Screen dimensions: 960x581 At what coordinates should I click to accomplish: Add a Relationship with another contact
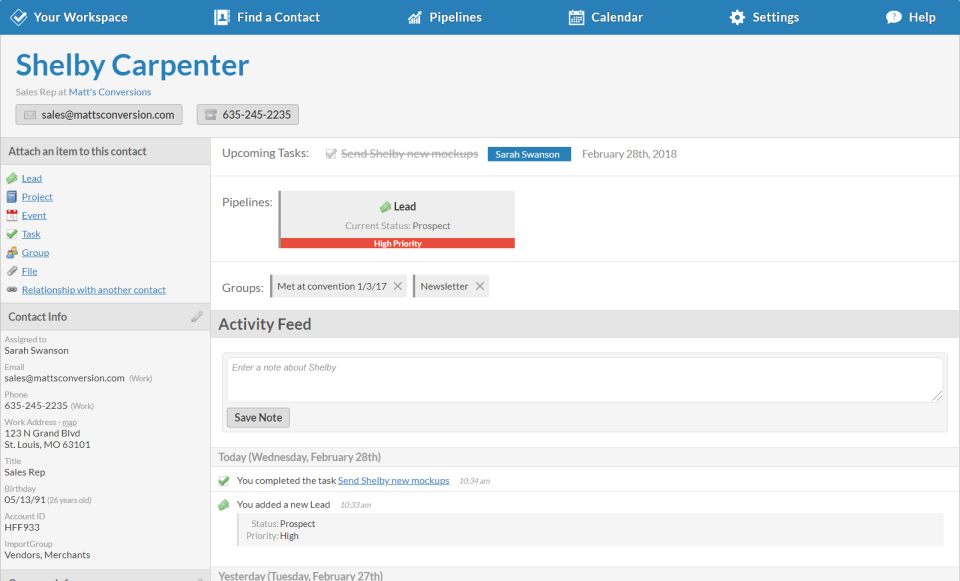[x=94, y=290]
